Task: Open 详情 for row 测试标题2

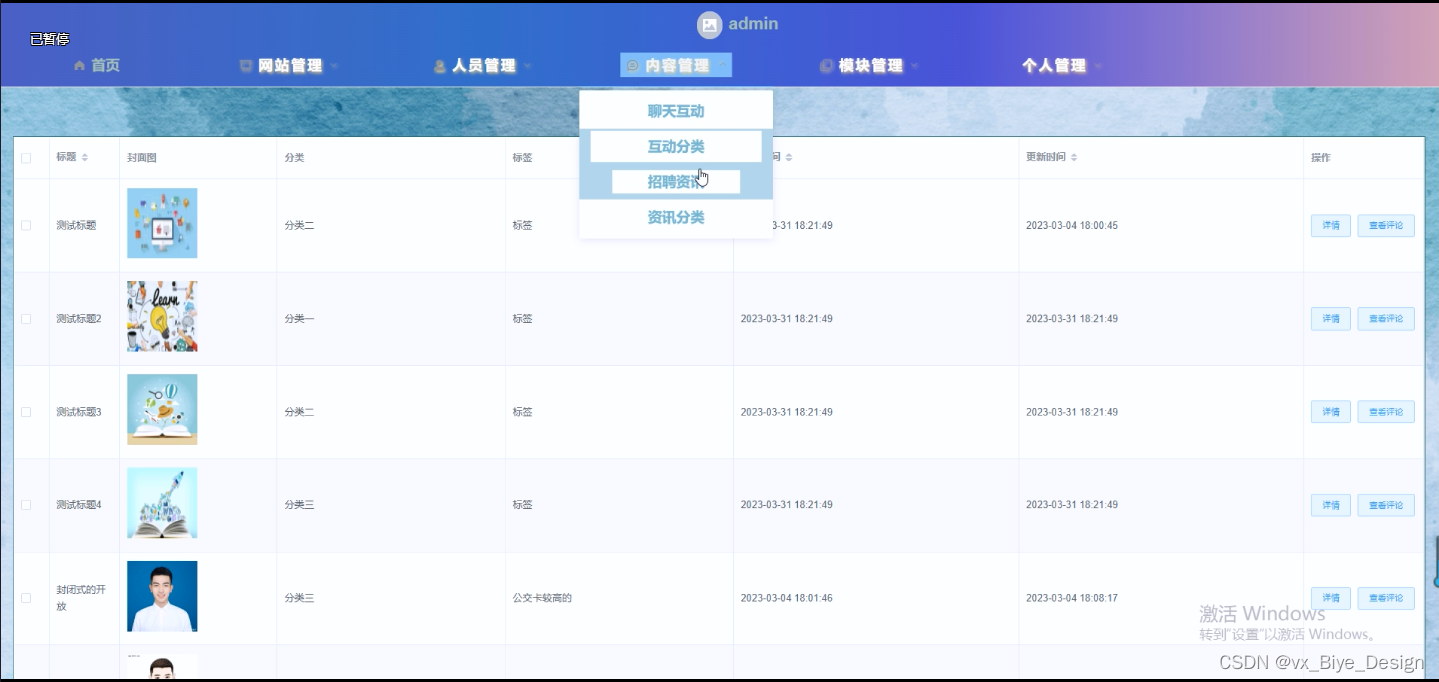Action: [x=1331, y=319]
